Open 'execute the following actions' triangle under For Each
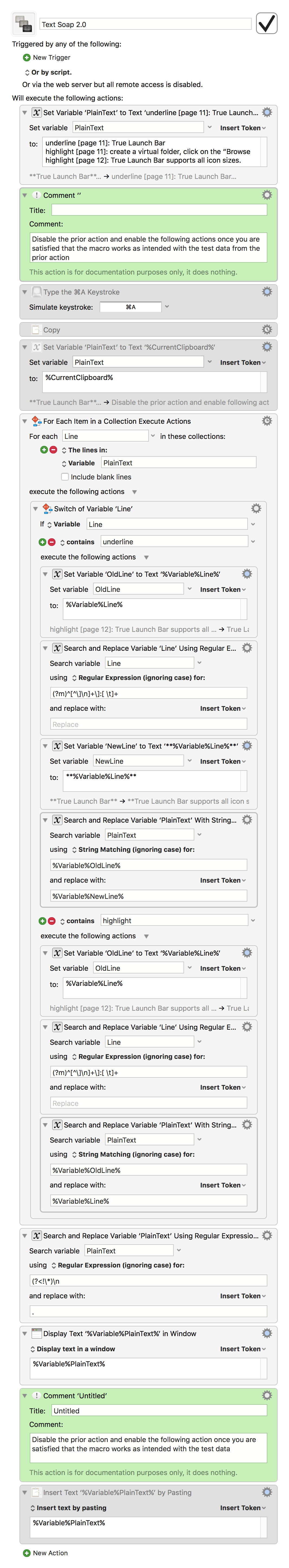 [x=135, y=492]
